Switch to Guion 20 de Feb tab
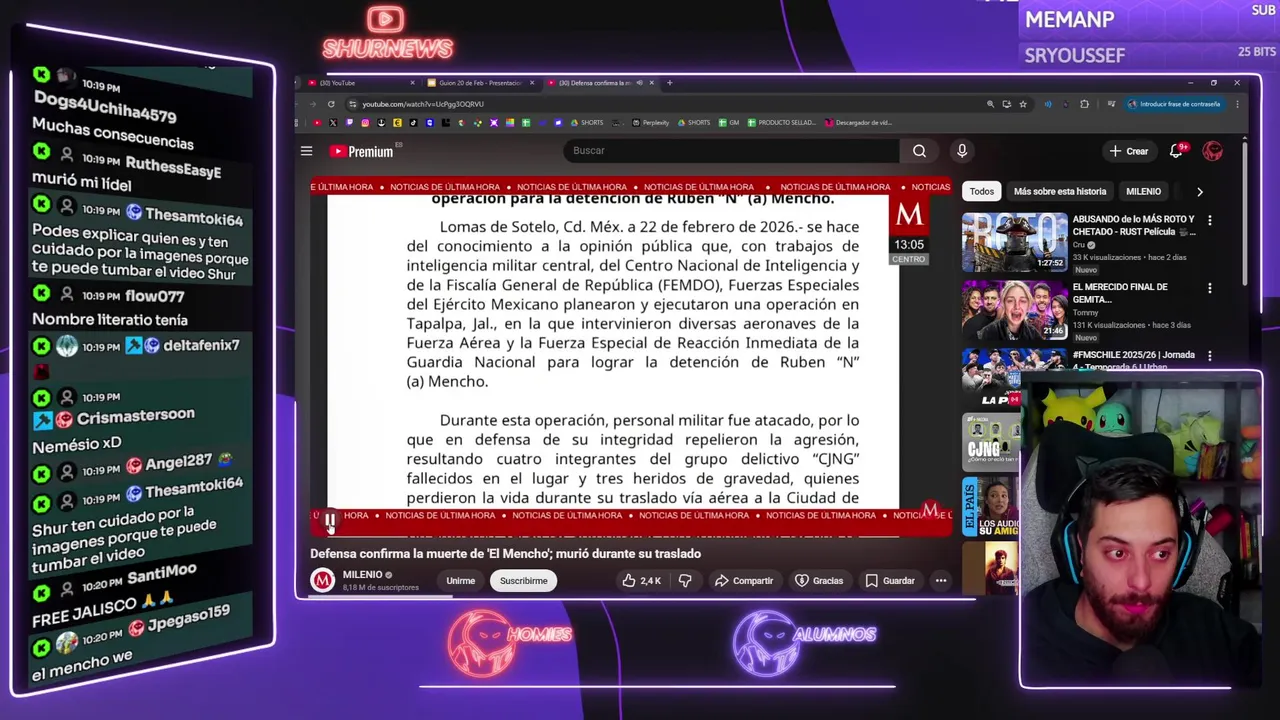Image resolution: width=1280 pixels, height=720 pixels. [x=478, y=83]
